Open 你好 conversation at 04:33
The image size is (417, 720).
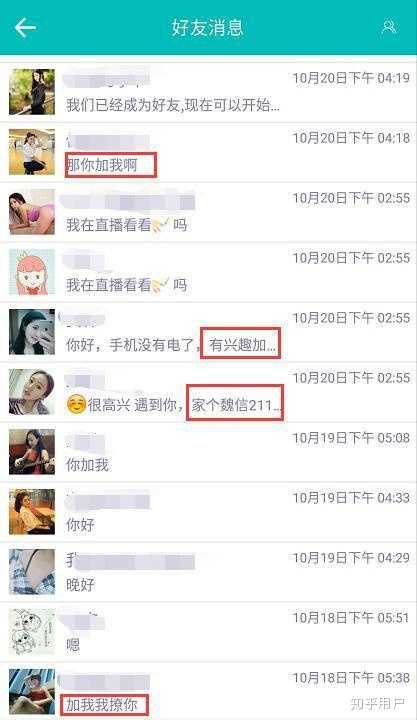pos(208,512)
